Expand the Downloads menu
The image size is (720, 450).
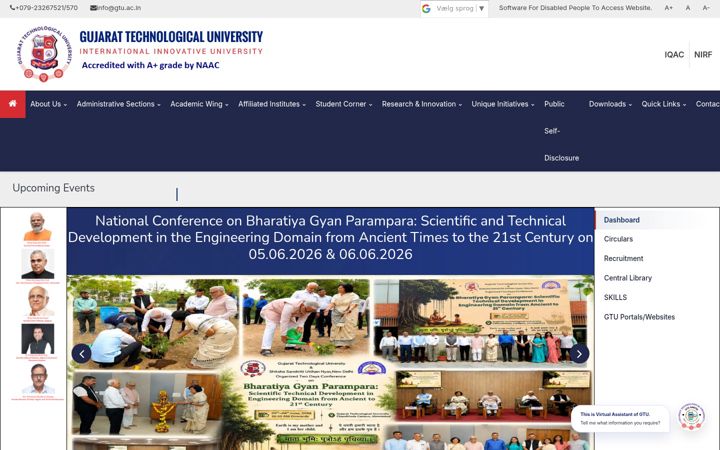click(x=610, y=104)
